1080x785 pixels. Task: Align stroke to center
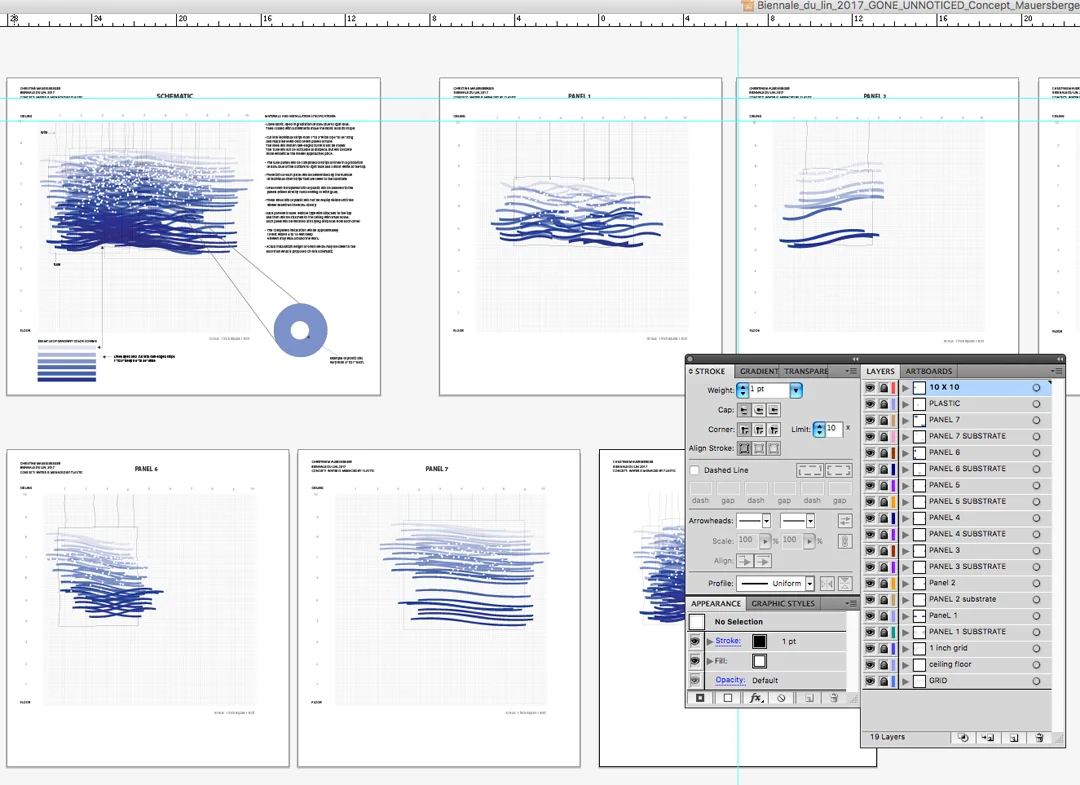tap(745, 448)
